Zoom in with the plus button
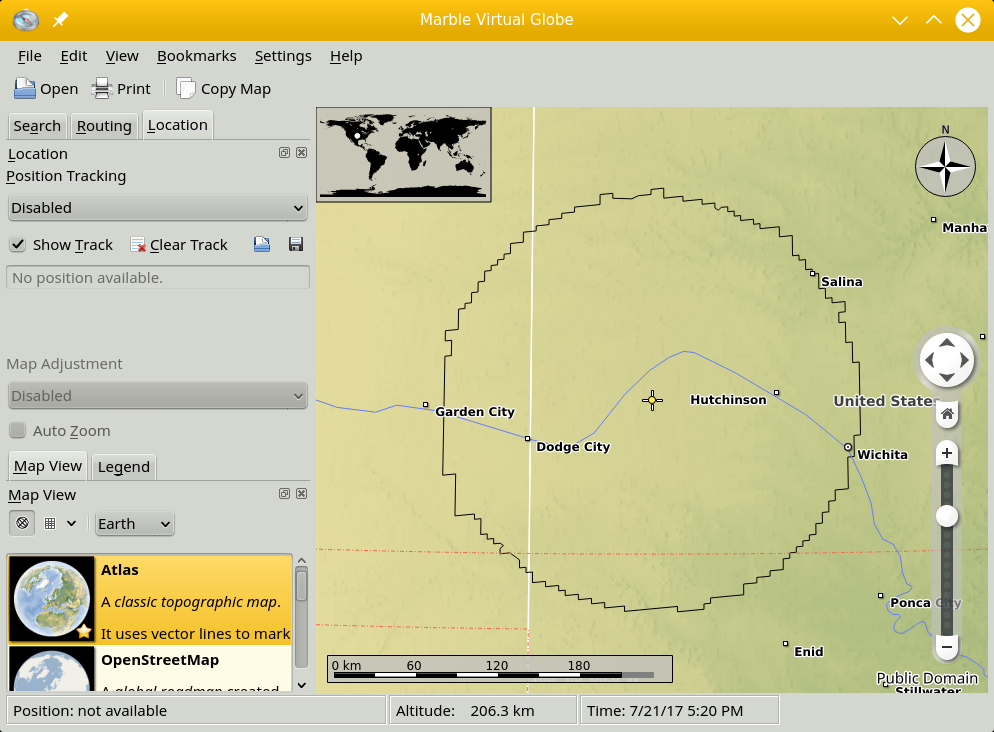Screen dimensions: 994x732 [947, 453]
